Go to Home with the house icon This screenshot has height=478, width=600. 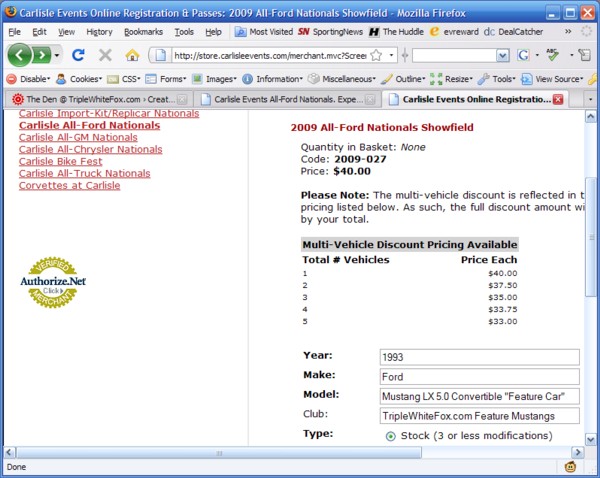(132, 55)
